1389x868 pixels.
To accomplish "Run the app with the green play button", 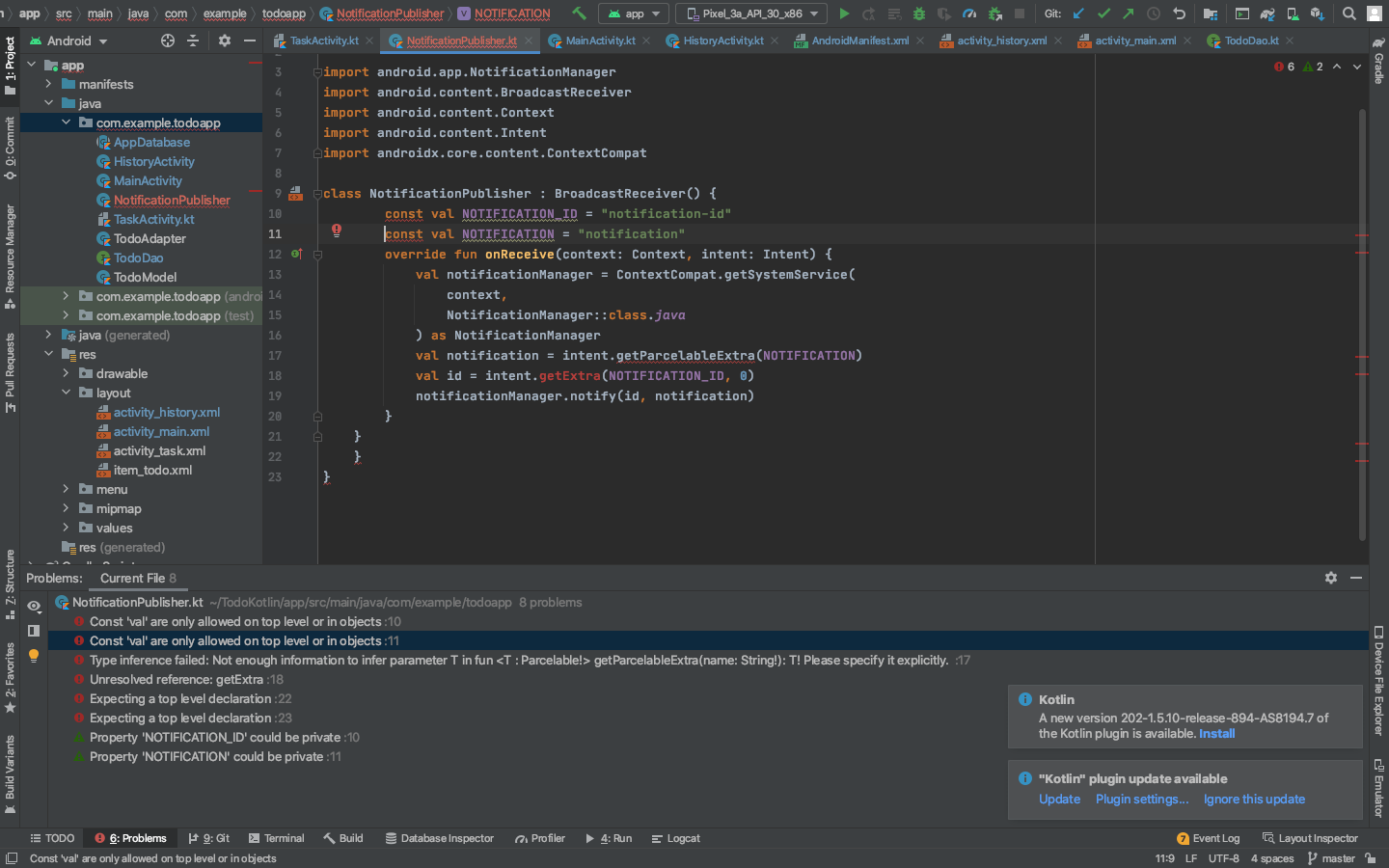I will pyautogui.click(x=844, y=14).
